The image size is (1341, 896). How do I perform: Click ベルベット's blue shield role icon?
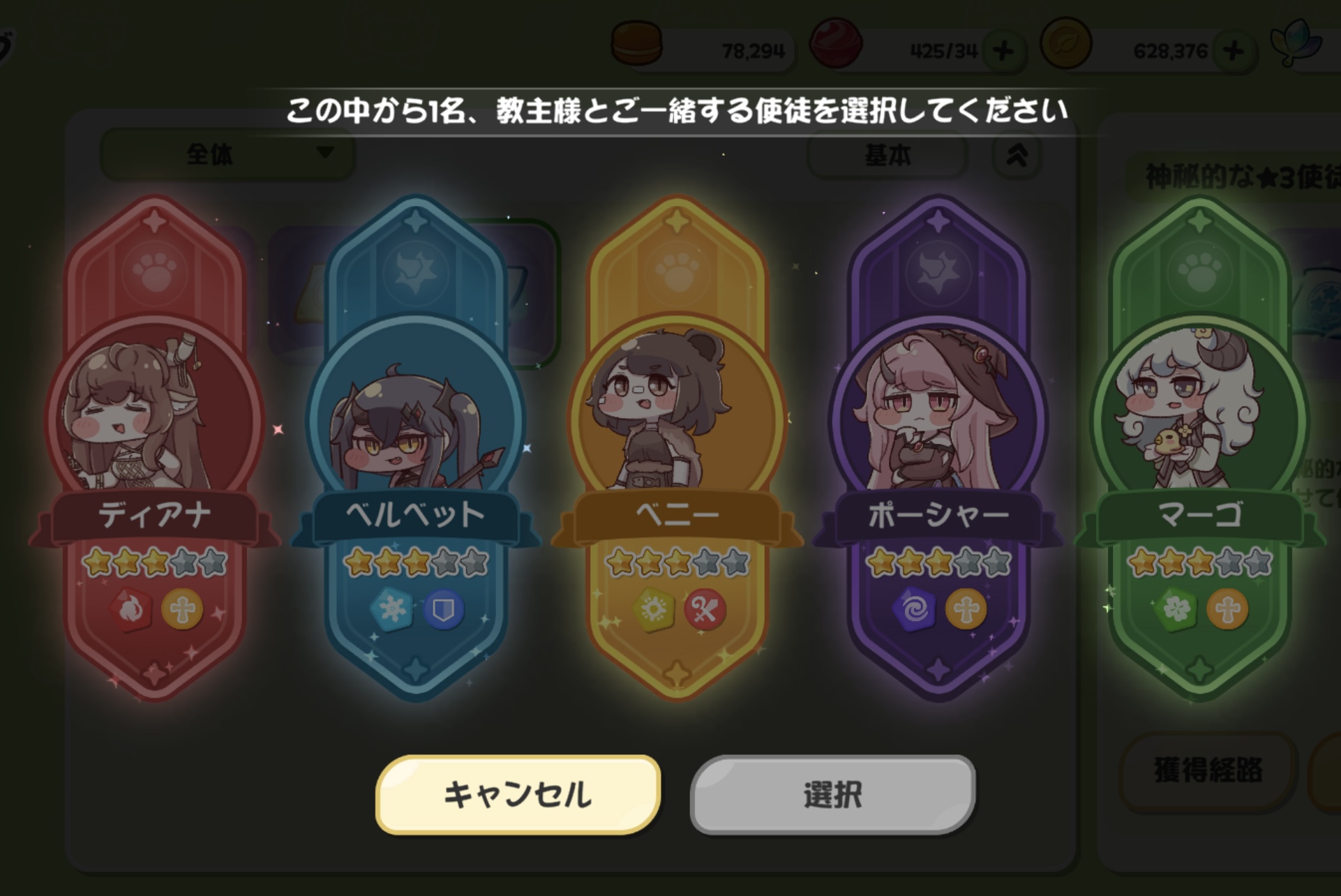point(444,610)
